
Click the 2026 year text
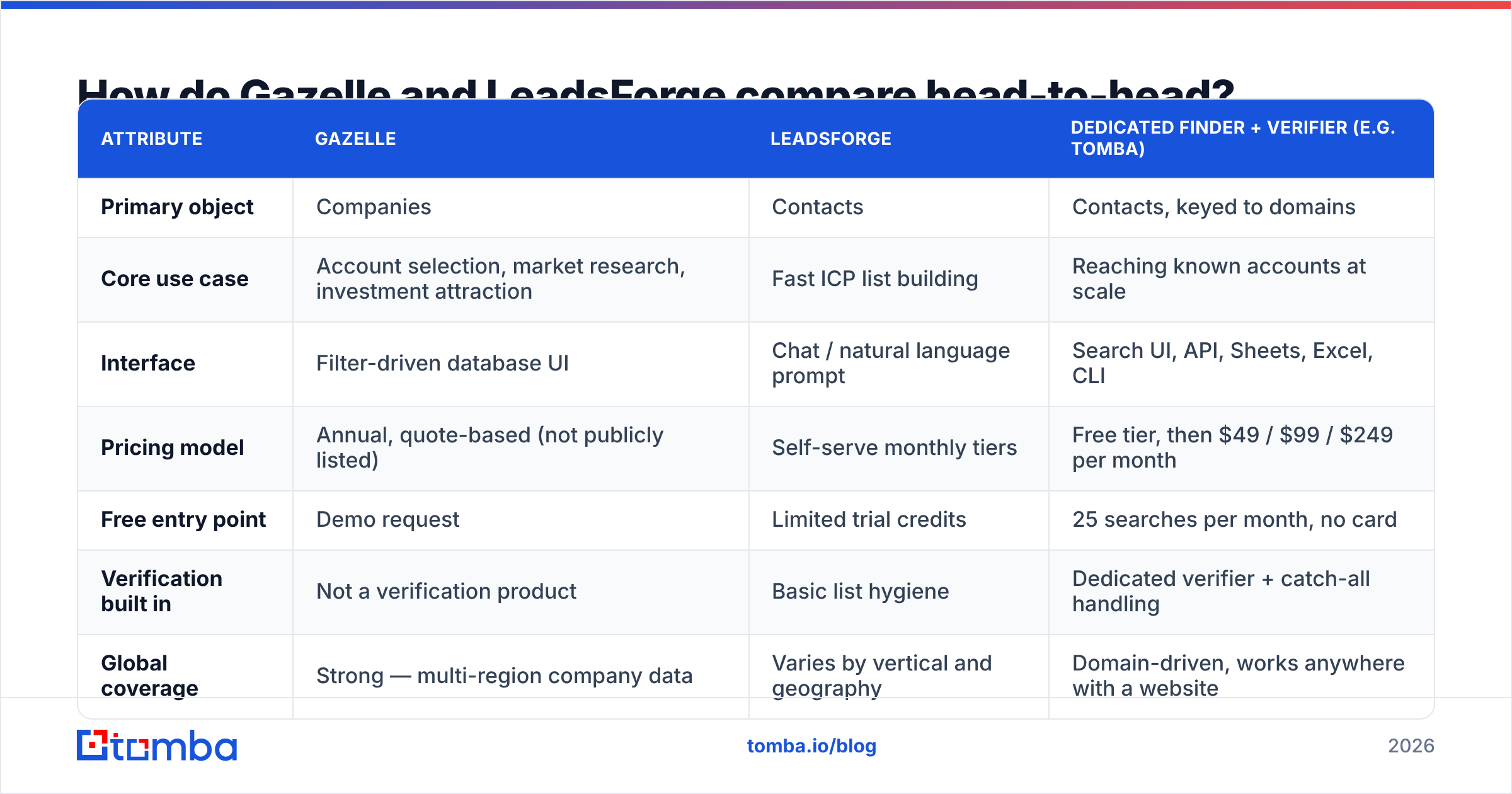pos(1411,746)
